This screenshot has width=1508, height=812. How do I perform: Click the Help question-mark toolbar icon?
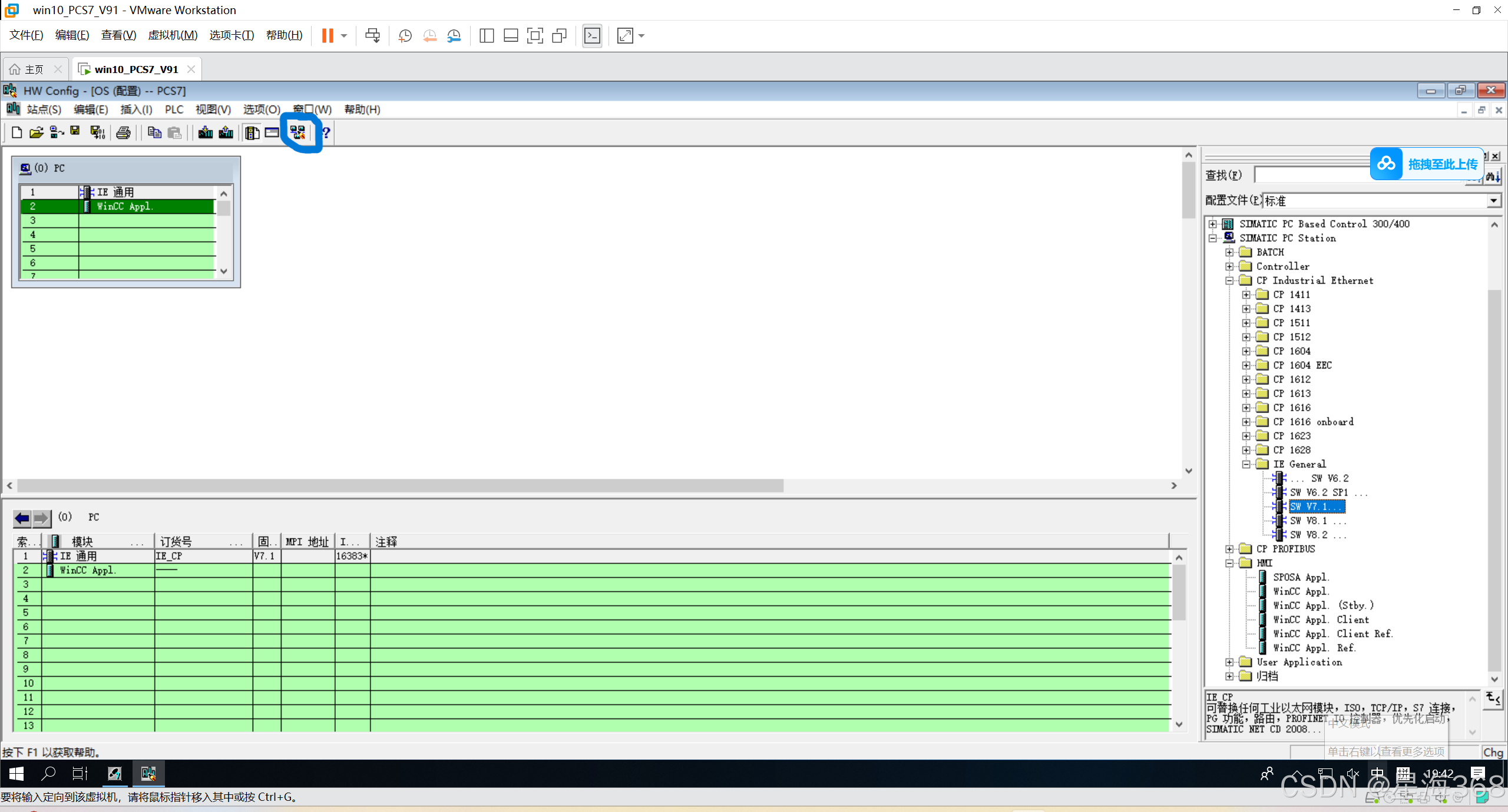click(326, 132)
